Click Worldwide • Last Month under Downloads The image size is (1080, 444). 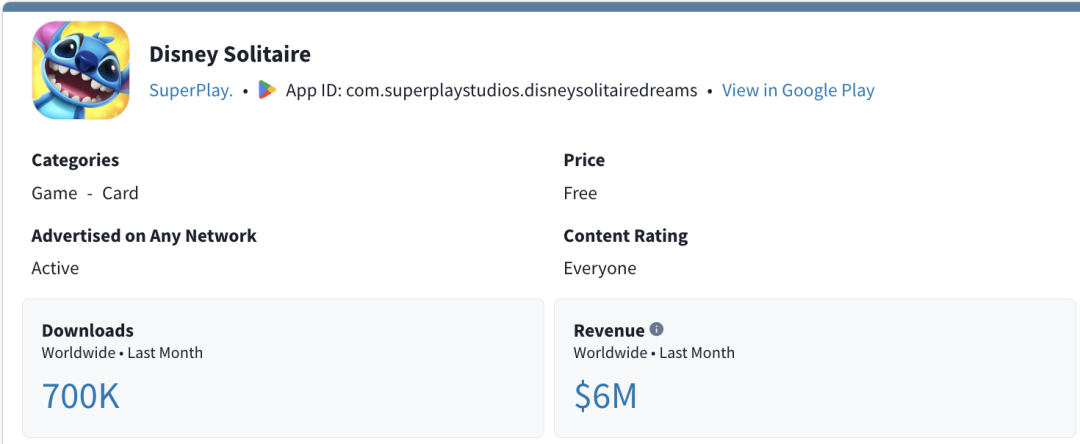coord(123,353)
